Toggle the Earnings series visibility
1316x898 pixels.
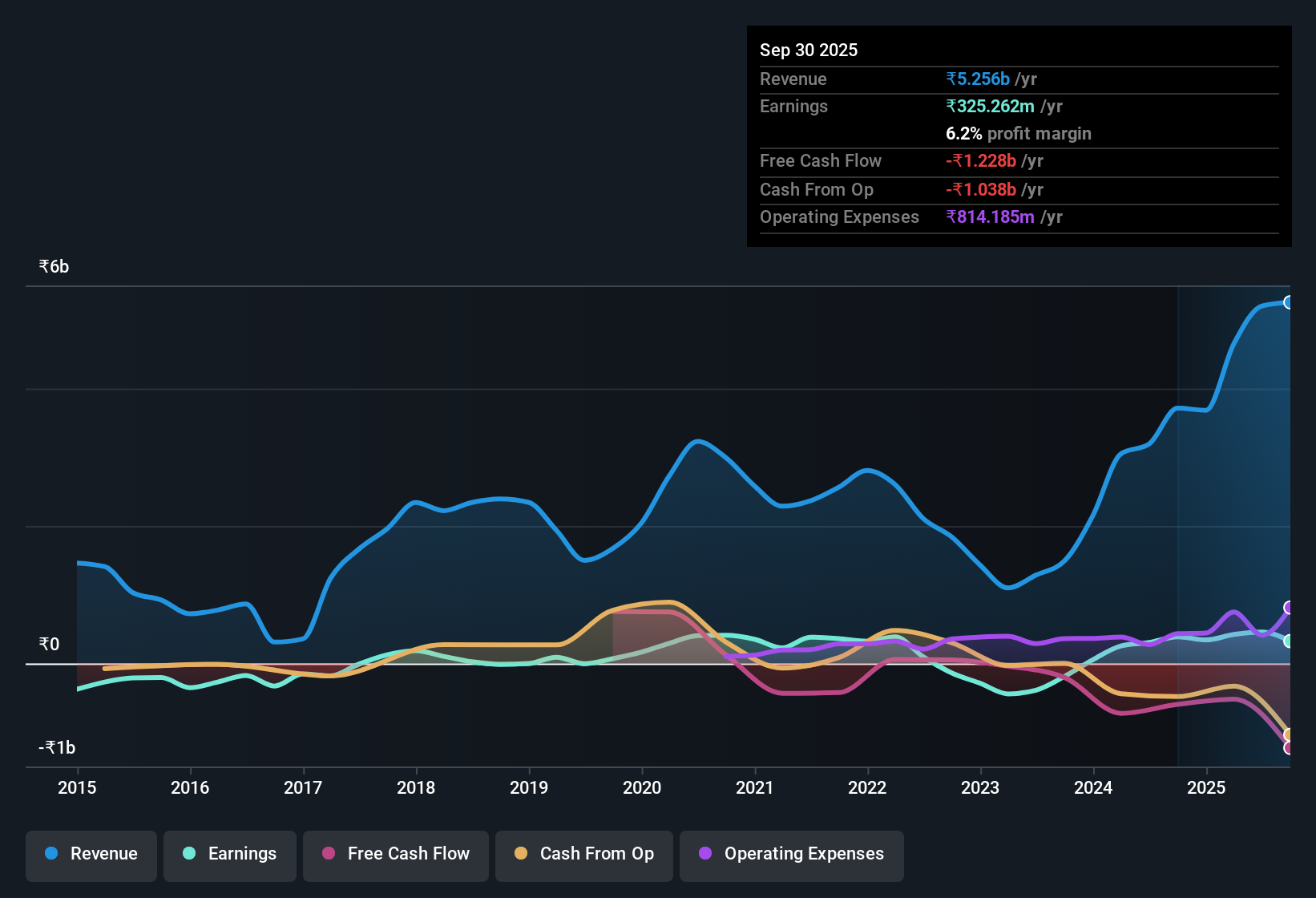click(229, 854)
